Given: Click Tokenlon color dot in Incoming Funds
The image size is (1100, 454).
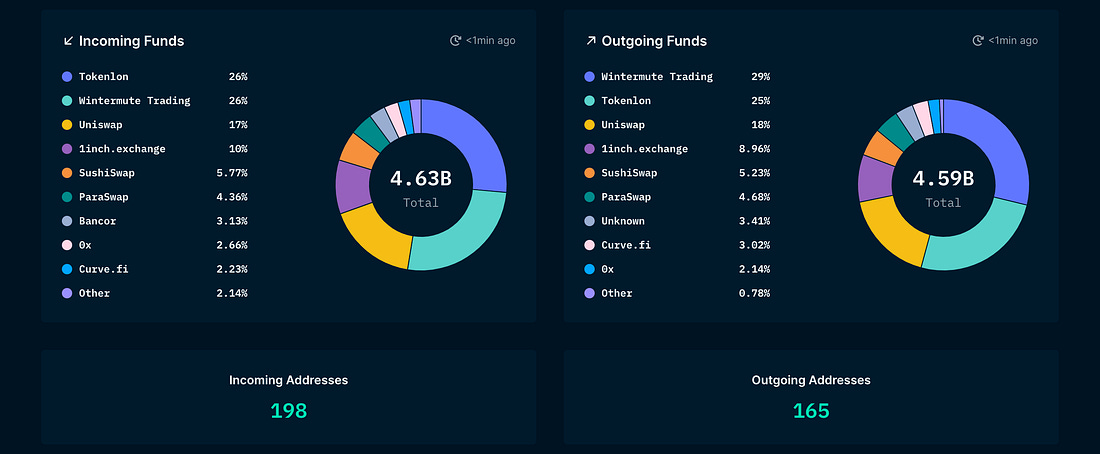Looking at the screenshot, I should [67, 76].
